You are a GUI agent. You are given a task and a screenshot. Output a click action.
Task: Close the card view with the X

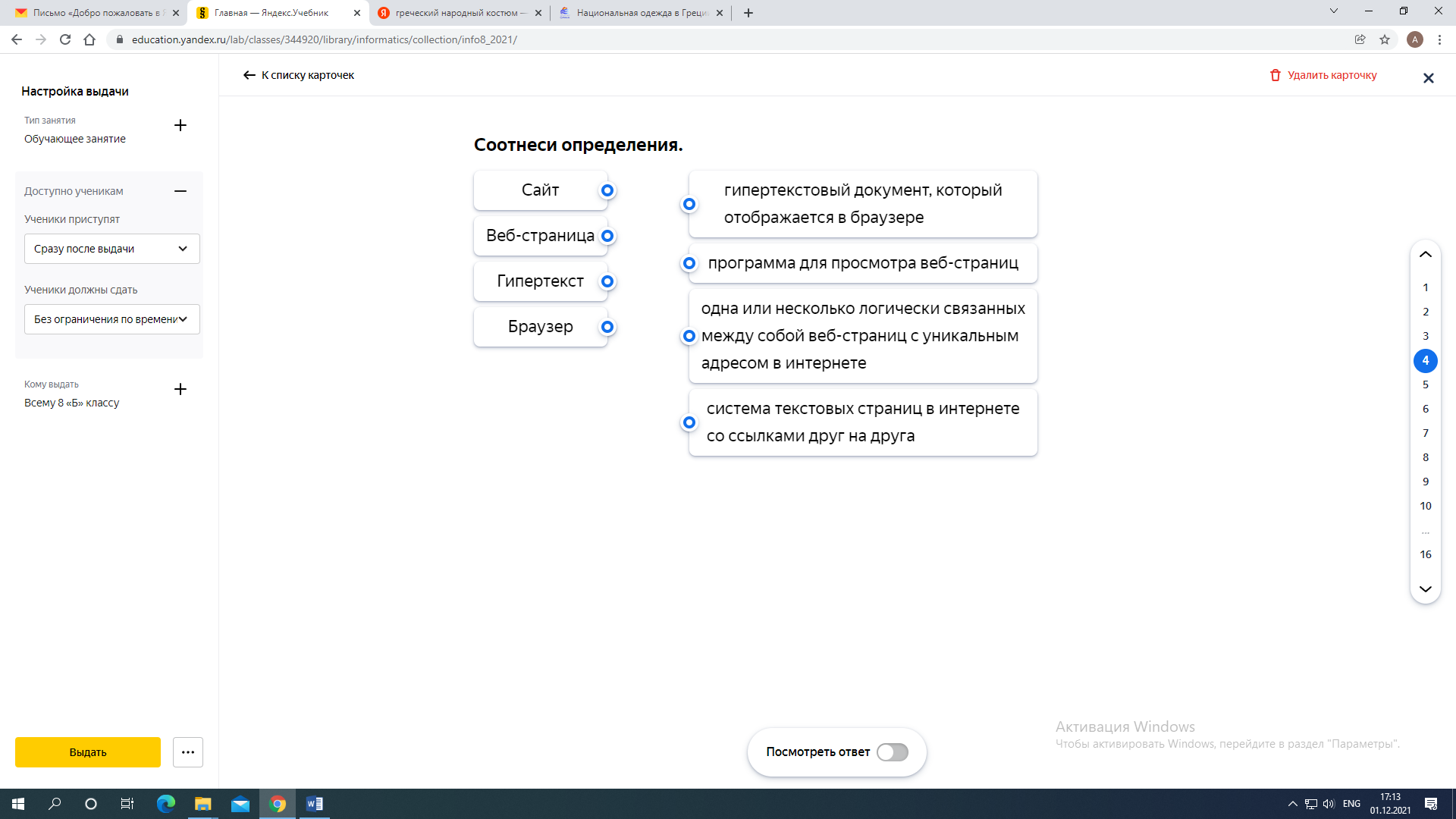[1429, 78]
